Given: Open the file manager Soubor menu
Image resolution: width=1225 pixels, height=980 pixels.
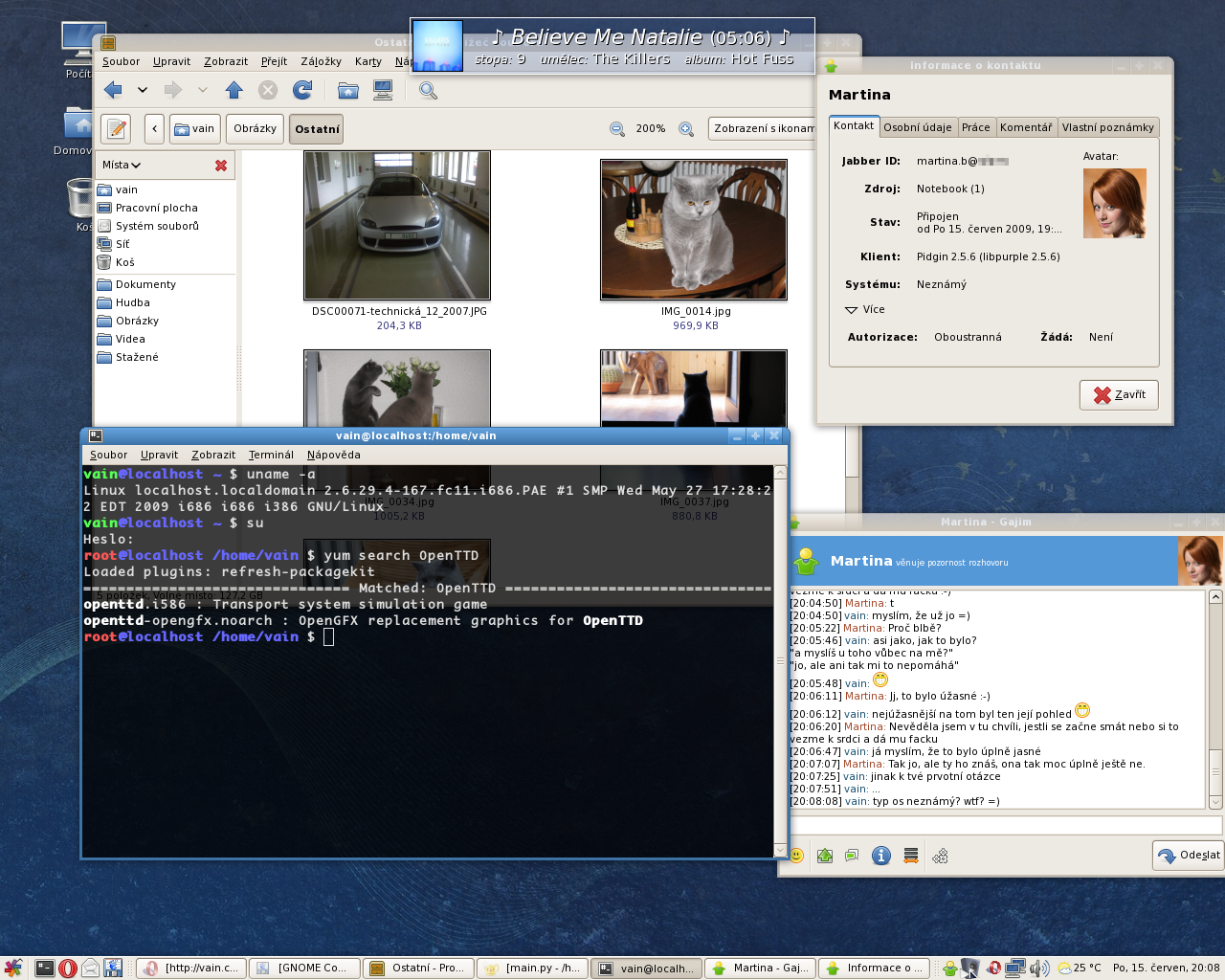Looking at the screenshot, I should tap(121, 61).
